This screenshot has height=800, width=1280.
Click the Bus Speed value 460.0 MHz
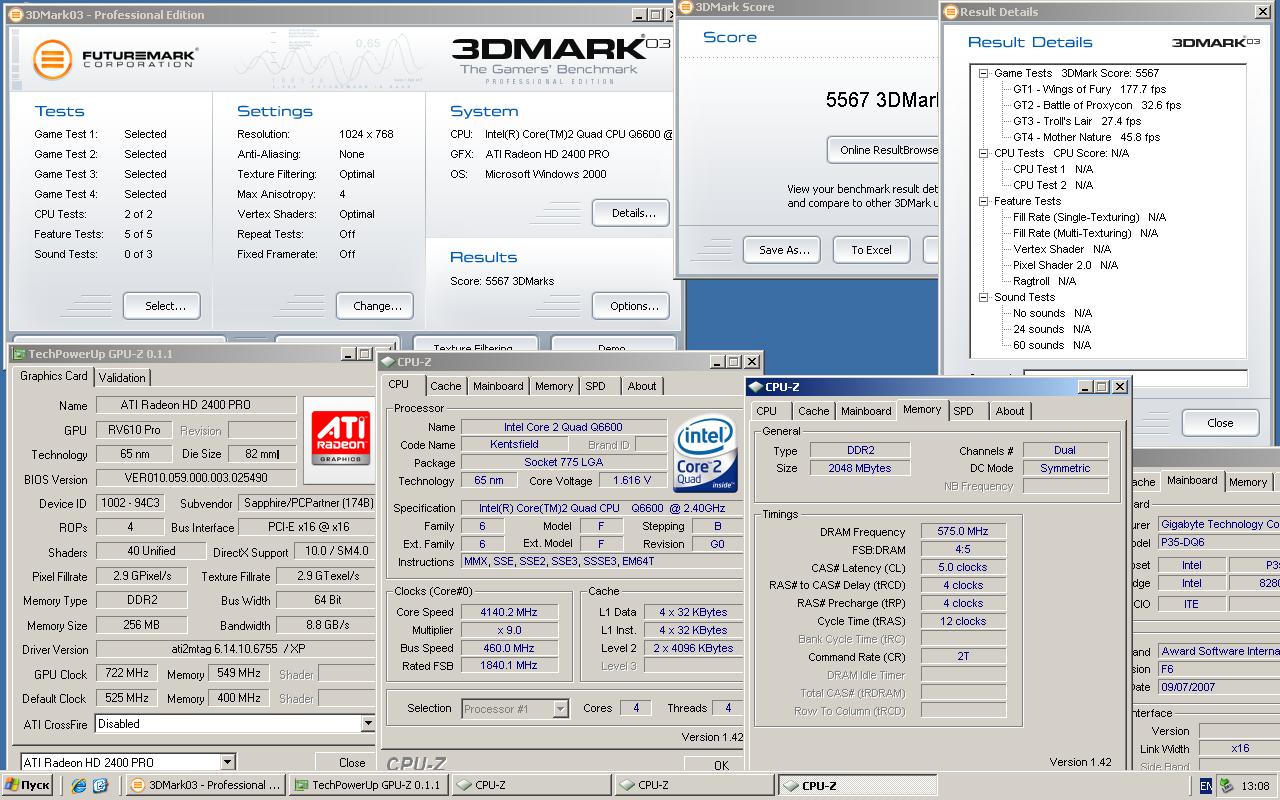(508, 648)
